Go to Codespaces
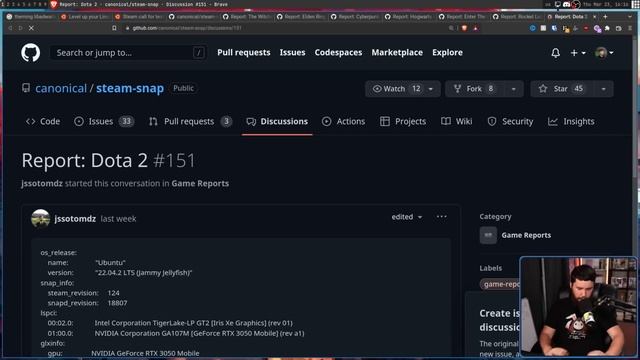The height and width of the screenshot is (360, 640). coord(338,52)
